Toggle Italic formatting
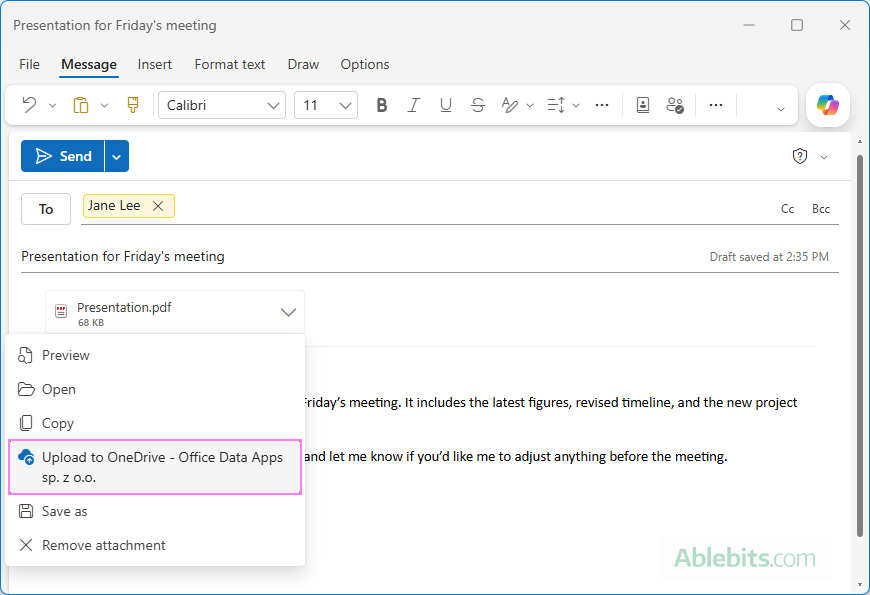 pos(413,105)
